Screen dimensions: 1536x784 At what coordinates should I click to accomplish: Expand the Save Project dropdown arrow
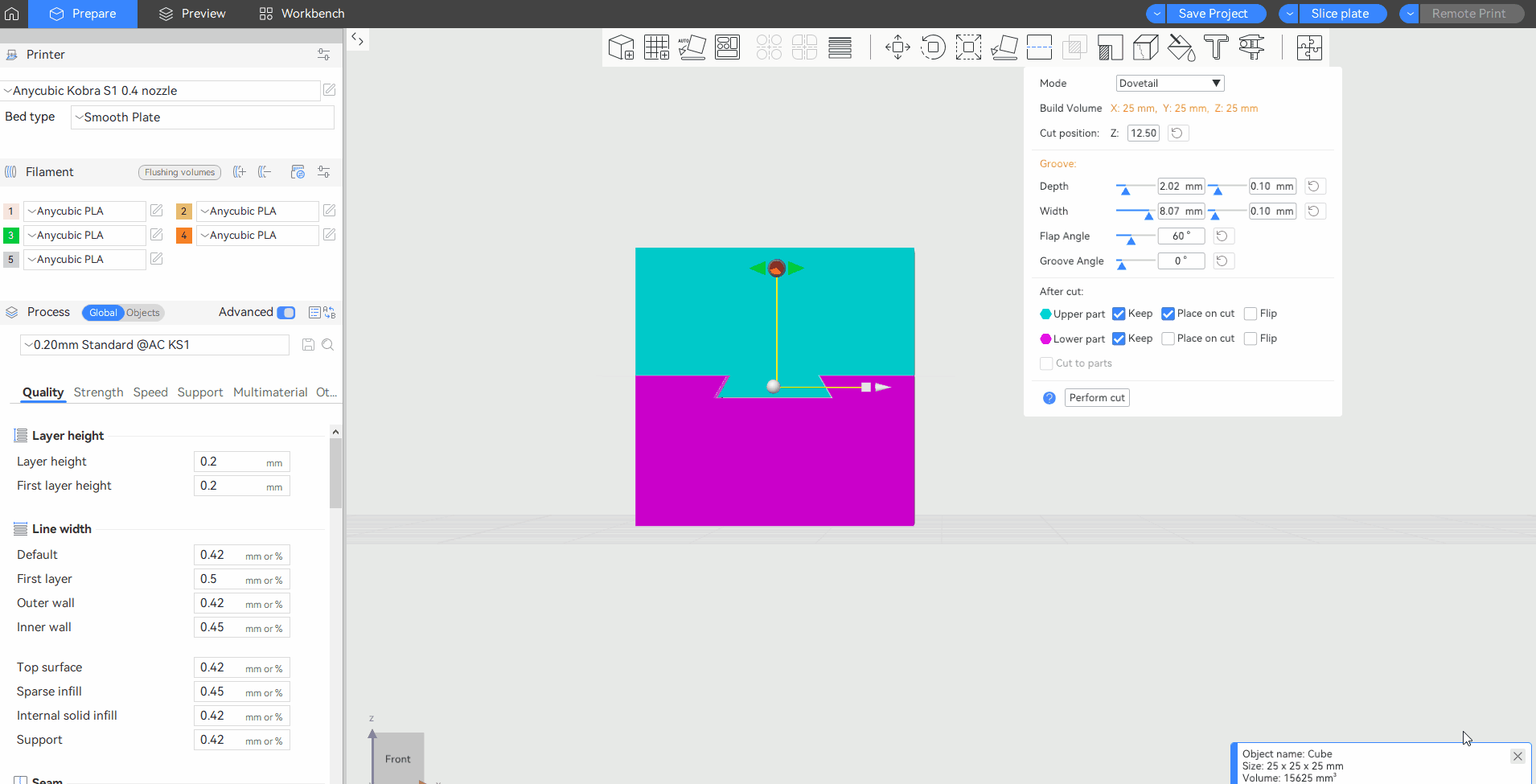pos(1156,14)
